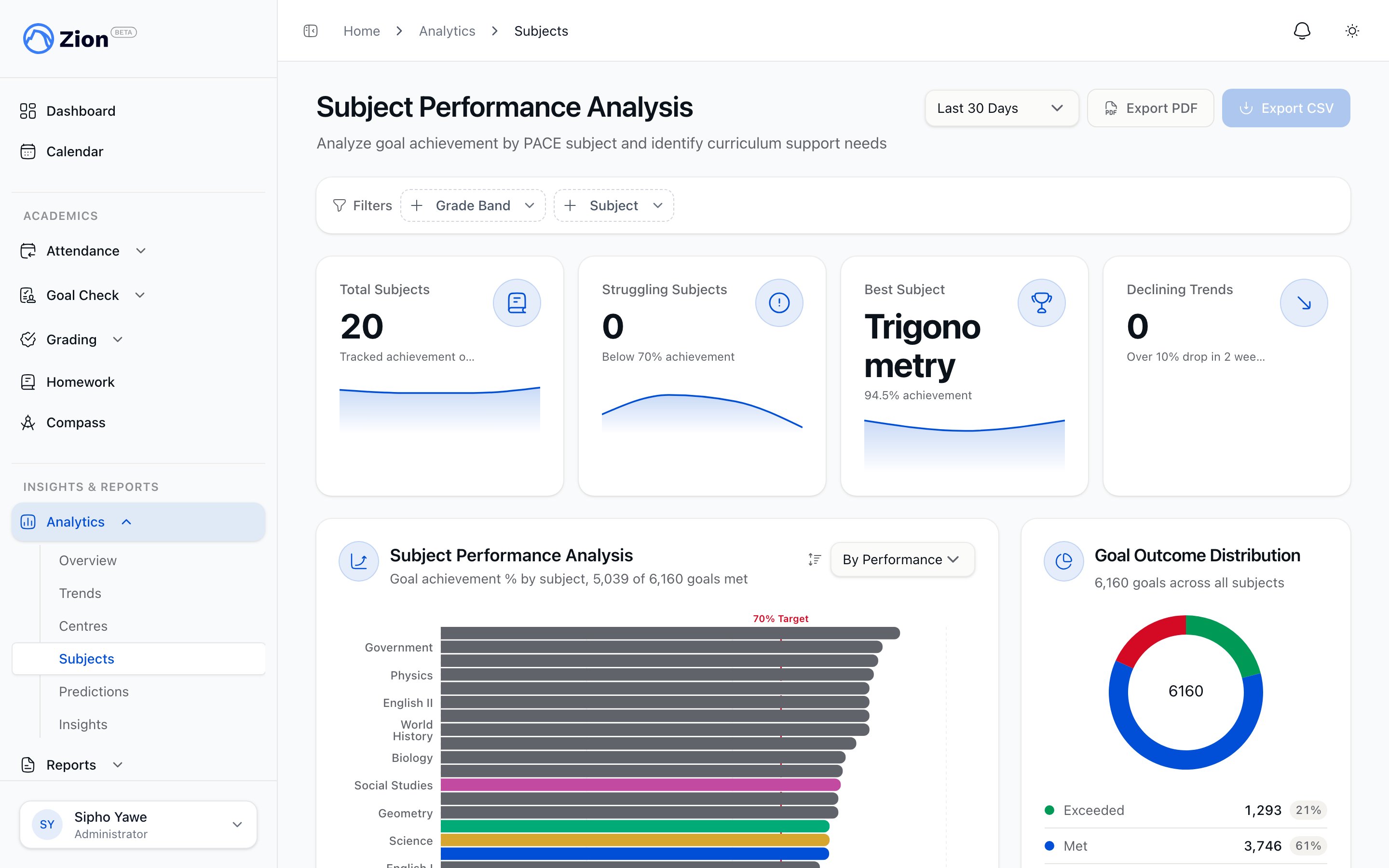Click the Declining Trends arrow icon
Viewport: 1389px width, 868px height.
1304,302
